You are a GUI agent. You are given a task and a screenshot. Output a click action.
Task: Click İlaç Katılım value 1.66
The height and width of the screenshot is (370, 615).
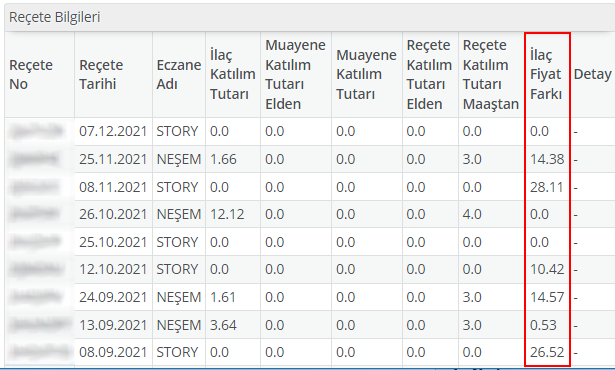pos(223,159)
